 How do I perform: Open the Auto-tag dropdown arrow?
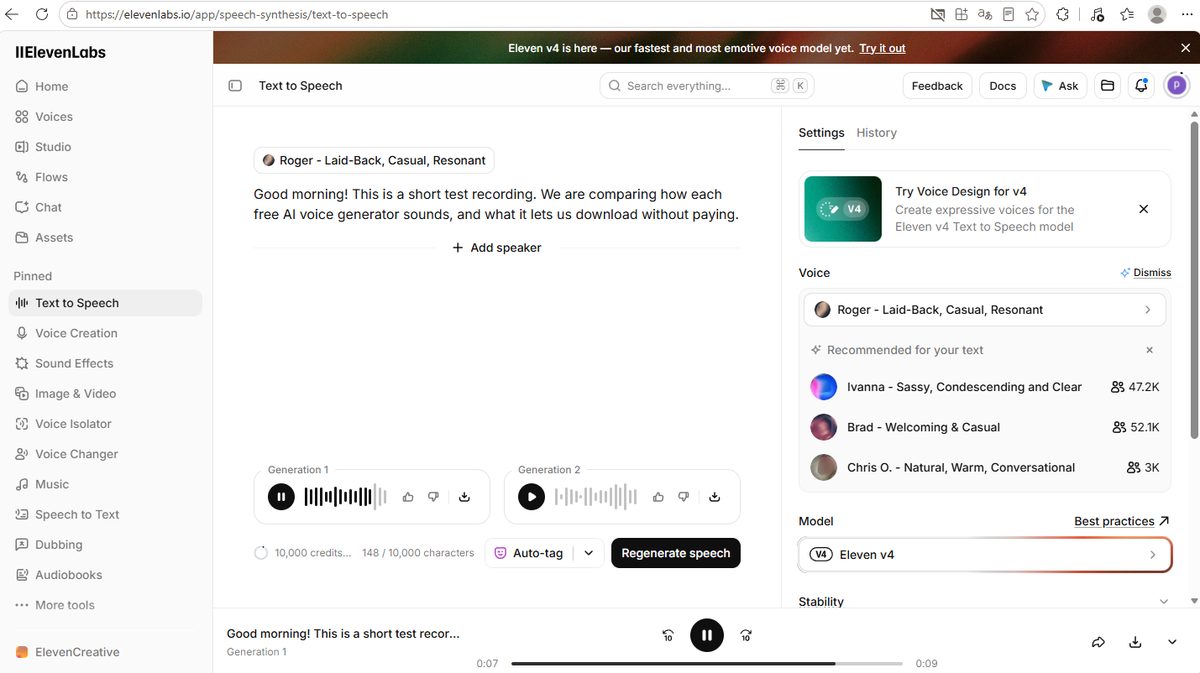[588, 553]
